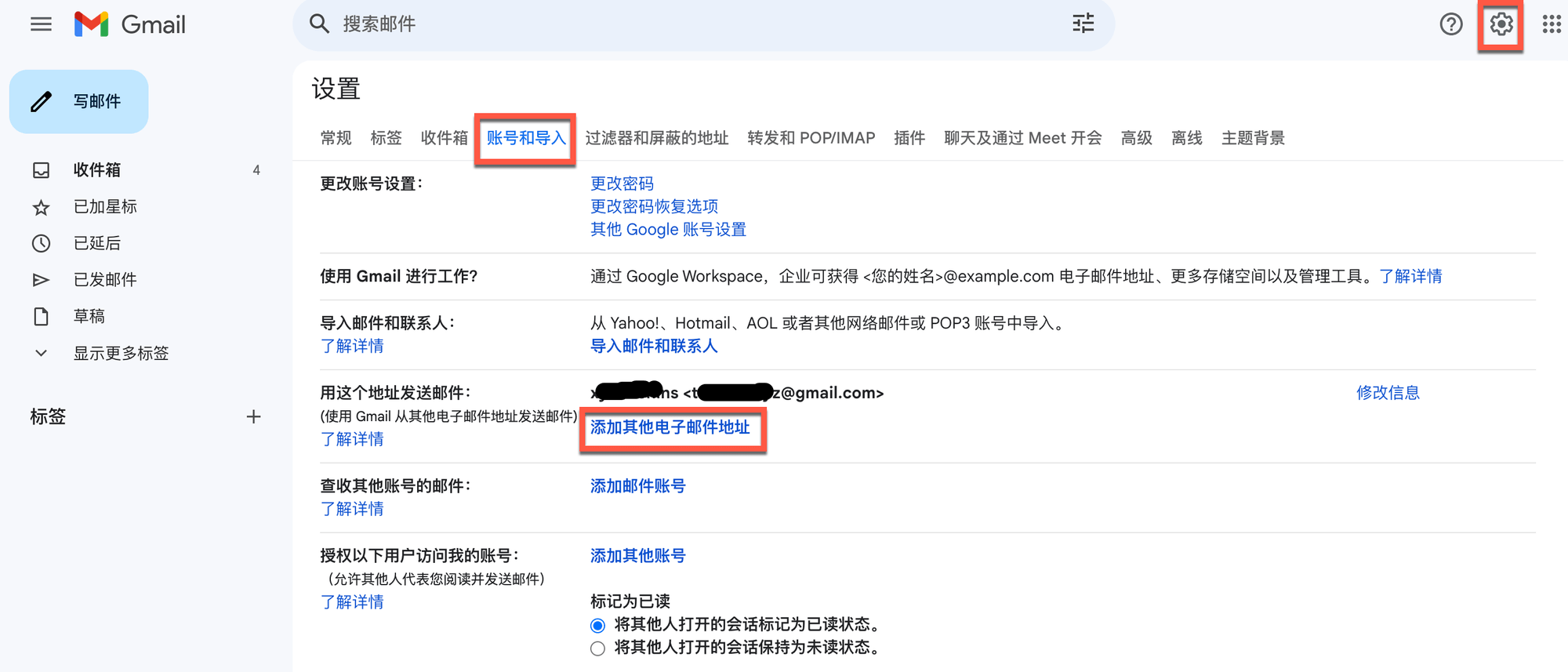Viewport: 1568px width, 672px height.
Task: Click the 更改密码 link
Action: point(622,183)
